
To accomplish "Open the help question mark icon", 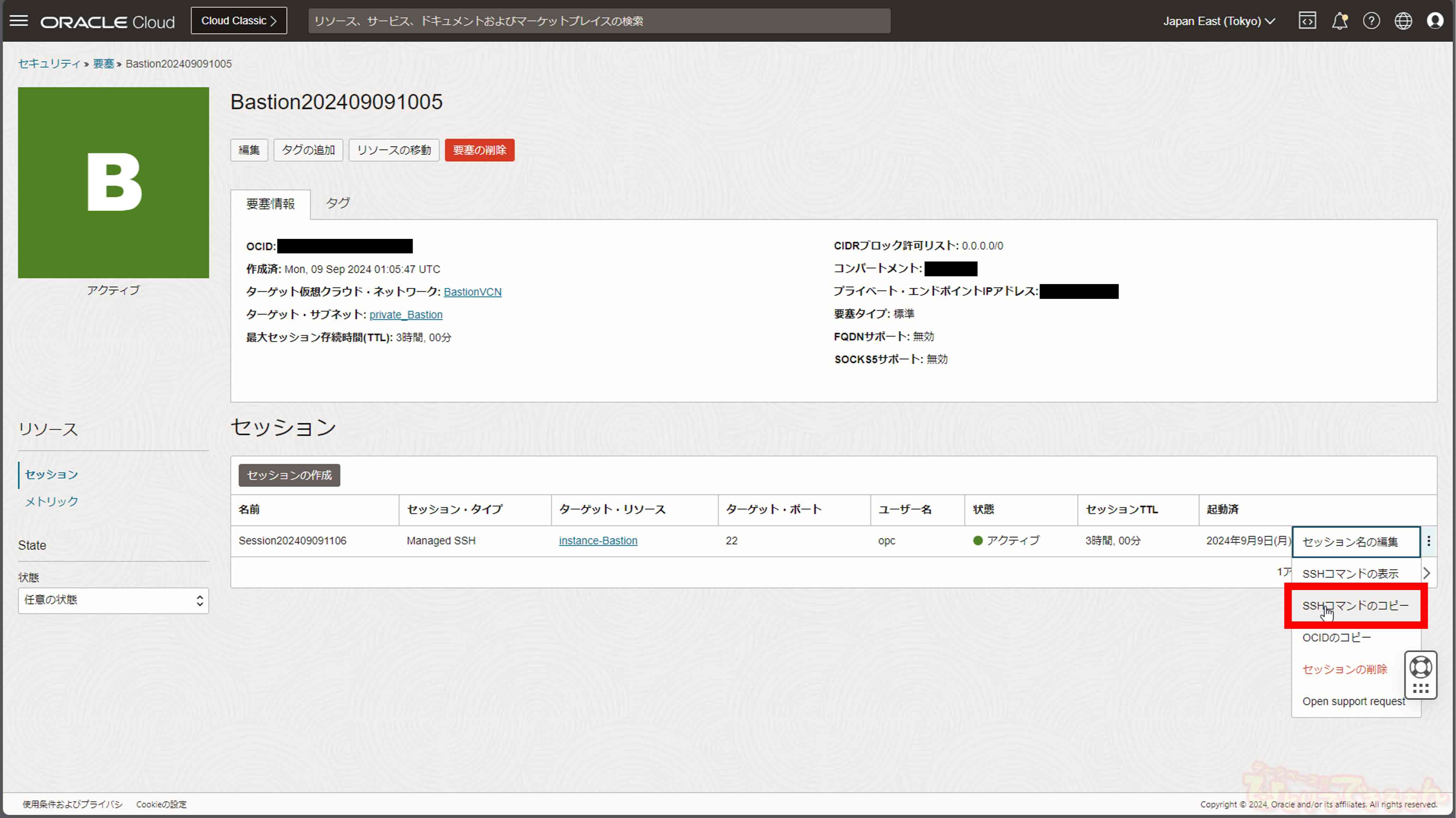I will point(1371,21).
